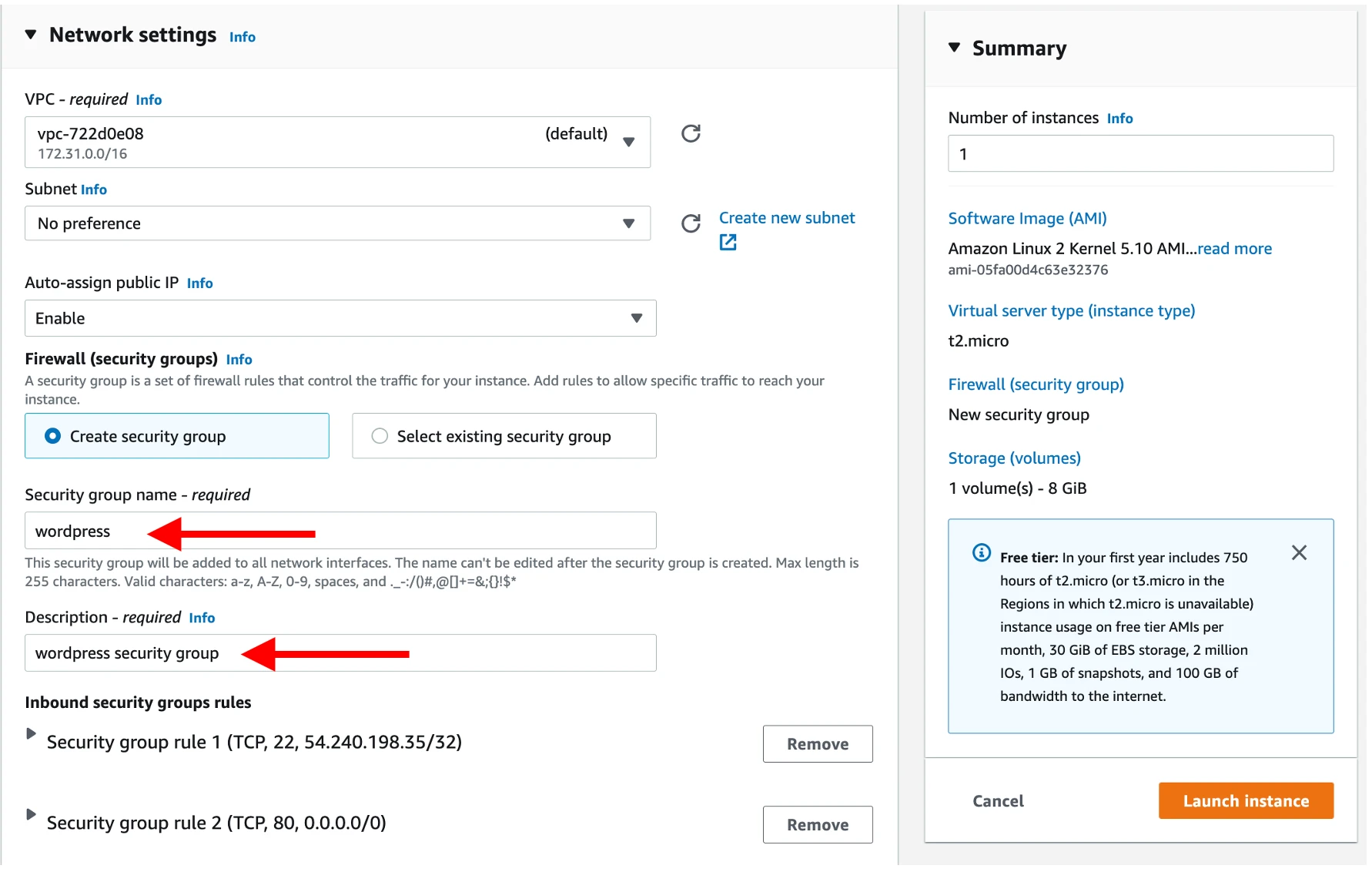The width and height of the screenshot is (1372, 872).
Task: Remove Security group rule 2
Action: point(818,825)
